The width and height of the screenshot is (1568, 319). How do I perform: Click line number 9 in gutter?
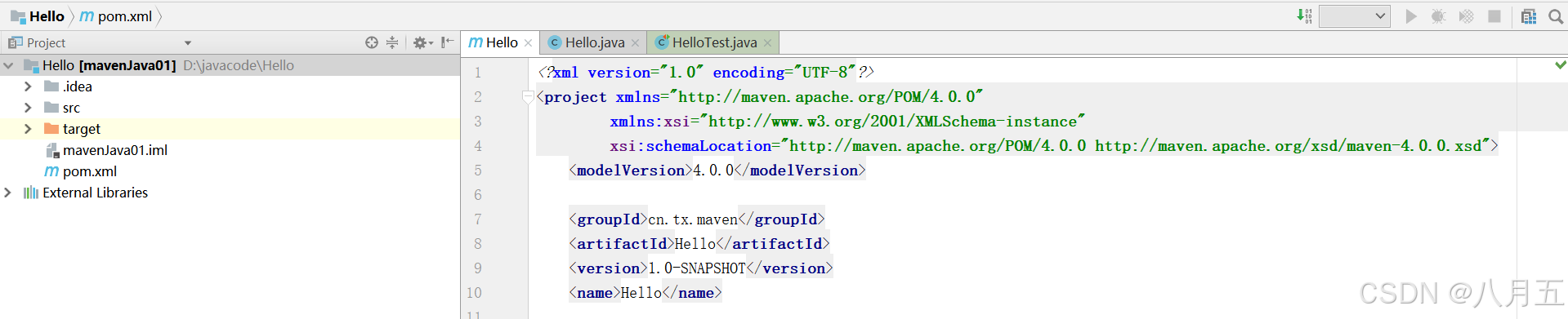pyautogui.click(x=478, y=268)
